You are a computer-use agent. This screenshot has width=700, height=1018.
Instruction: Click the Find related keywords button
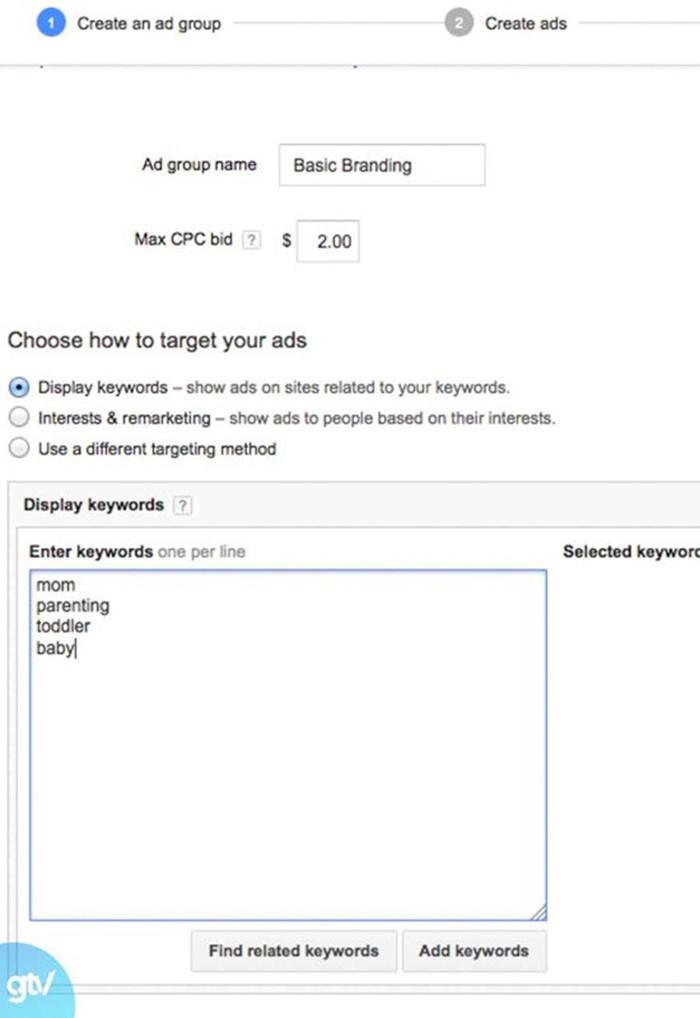[x=294, y=951]
